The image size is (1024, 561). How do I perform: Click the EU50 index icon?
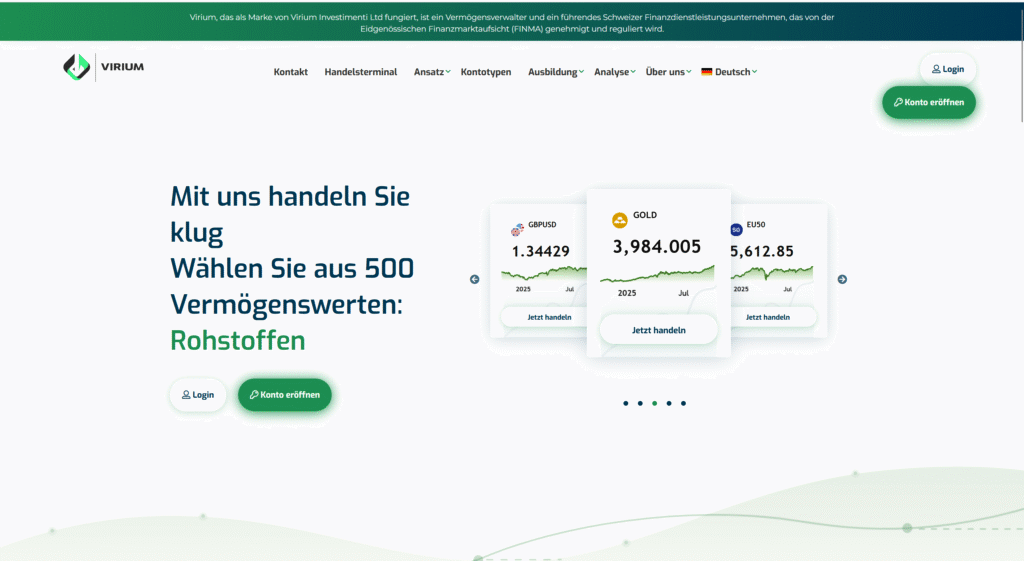737,229
